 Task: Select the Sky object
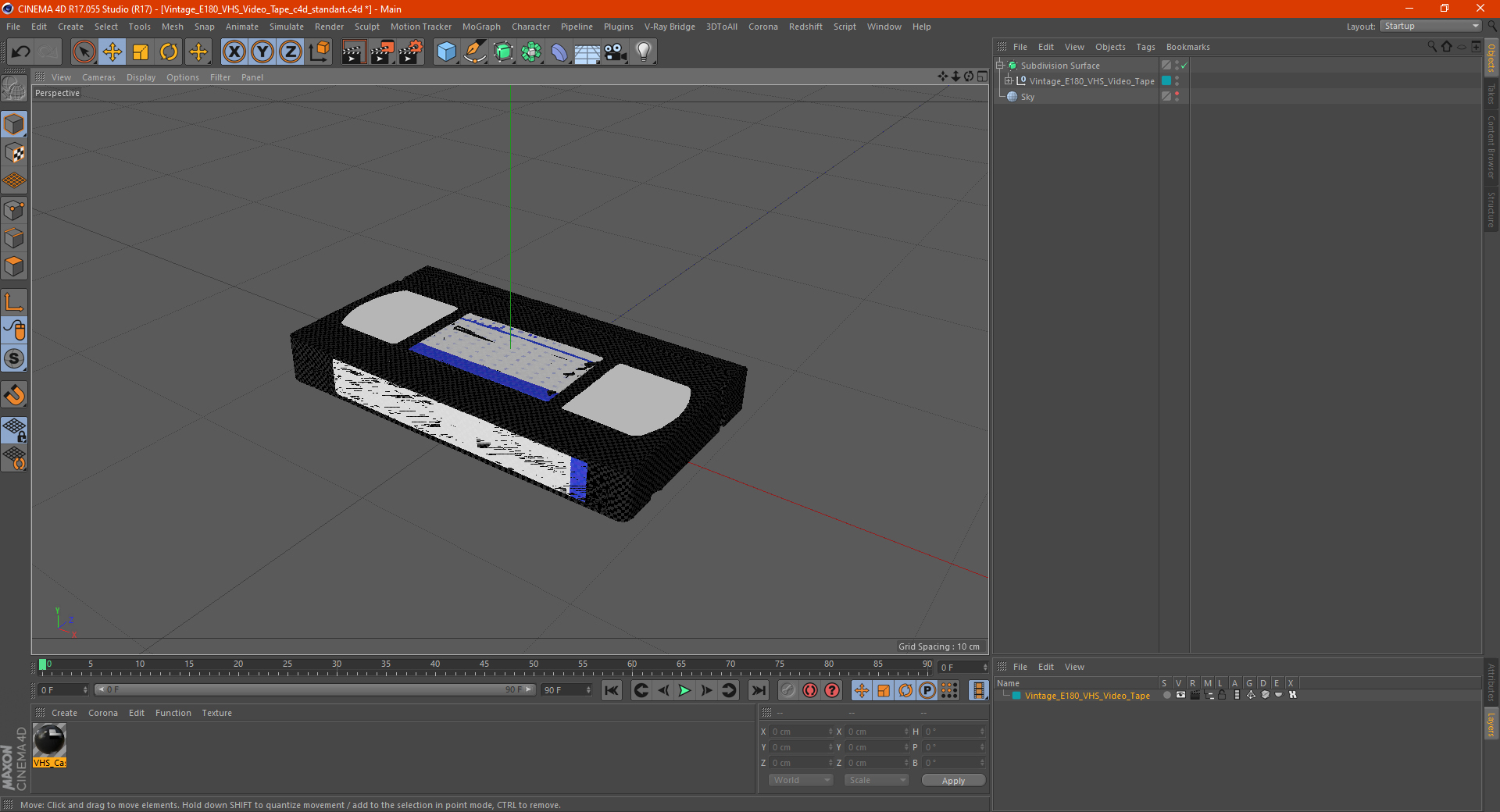pos(1027,97)
